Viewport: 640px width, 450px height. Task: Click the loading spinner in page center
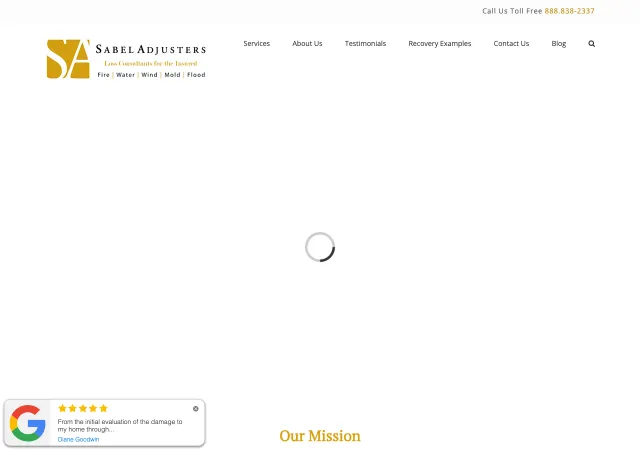coord(320,247)
